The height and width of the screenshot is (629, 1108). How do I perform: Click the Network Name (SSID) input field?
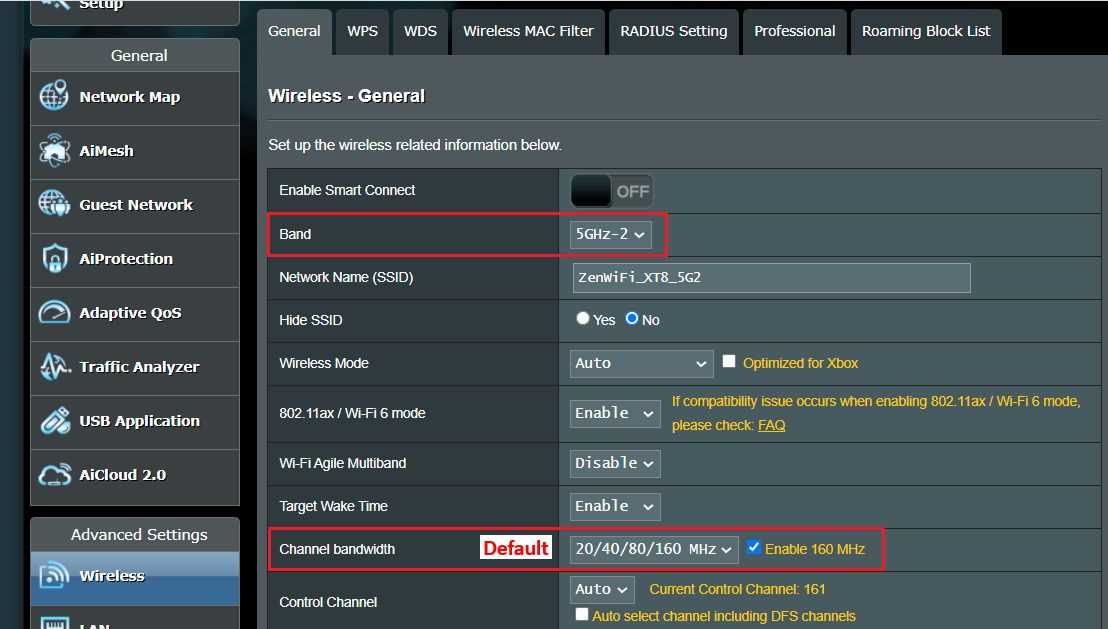pyautogui.click(x=772, y=278)
